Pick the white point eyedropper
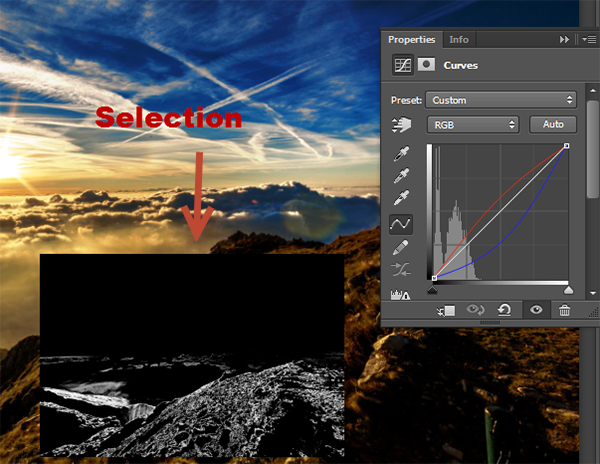 pyautogui.click(x=401, y=200)
